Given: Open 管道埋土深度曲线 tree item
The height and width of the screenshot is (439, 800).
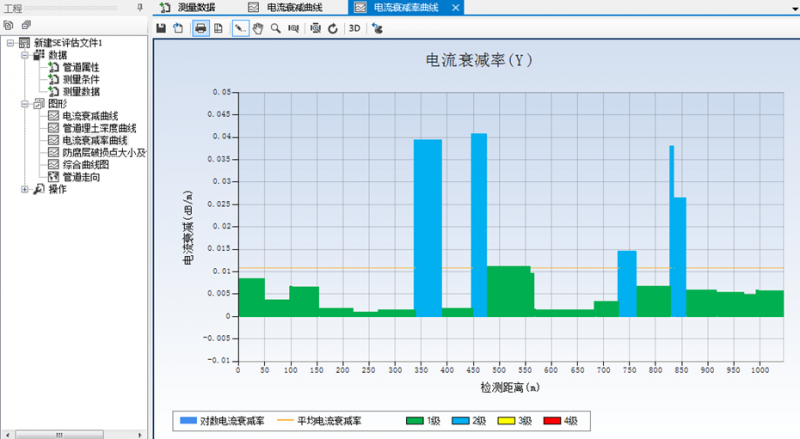Looking at the screenshot, I should coord(99,128).
